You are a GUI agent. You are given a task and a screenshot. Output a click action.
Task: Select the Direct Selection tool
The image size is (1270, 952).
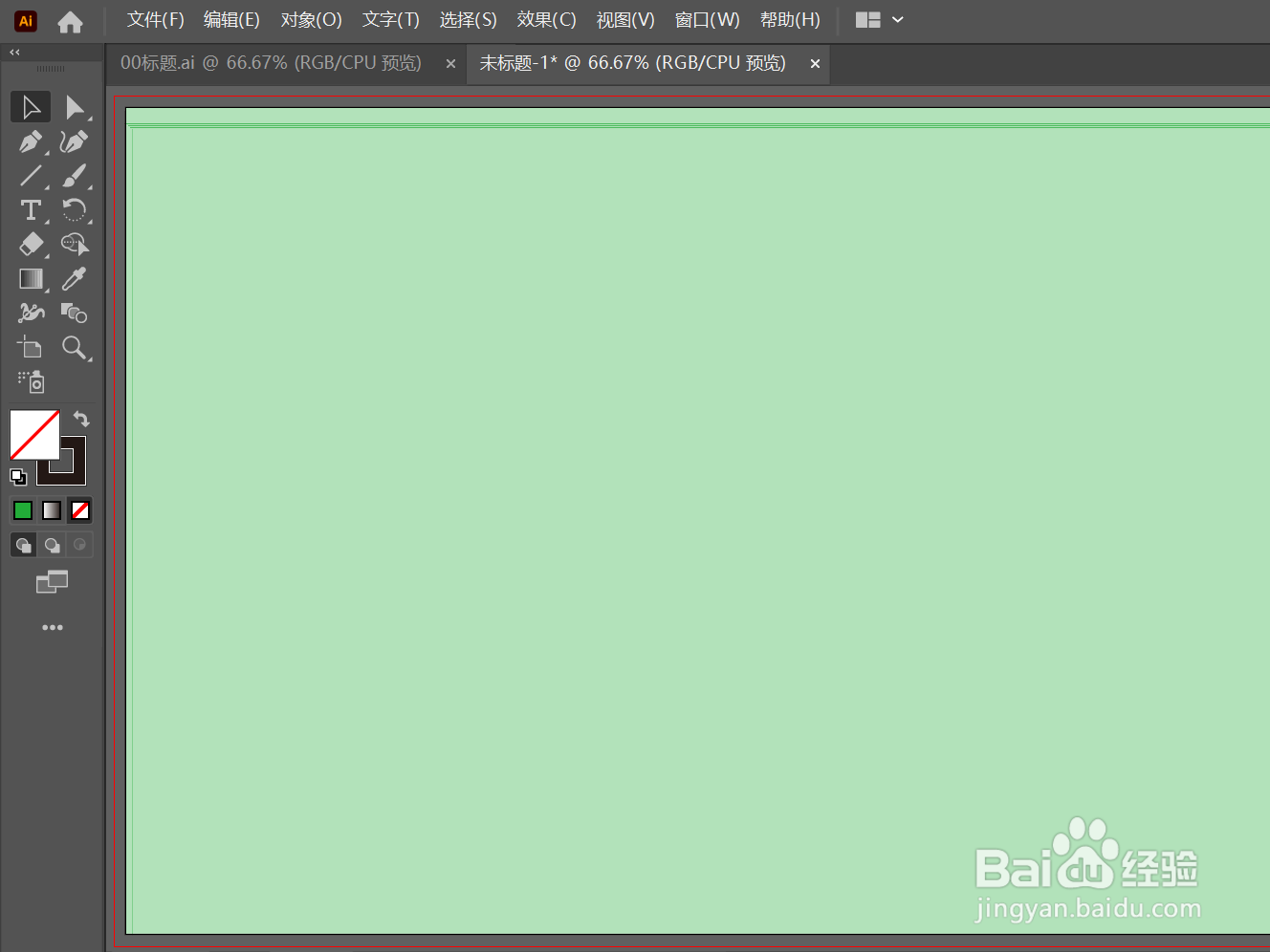74,107
